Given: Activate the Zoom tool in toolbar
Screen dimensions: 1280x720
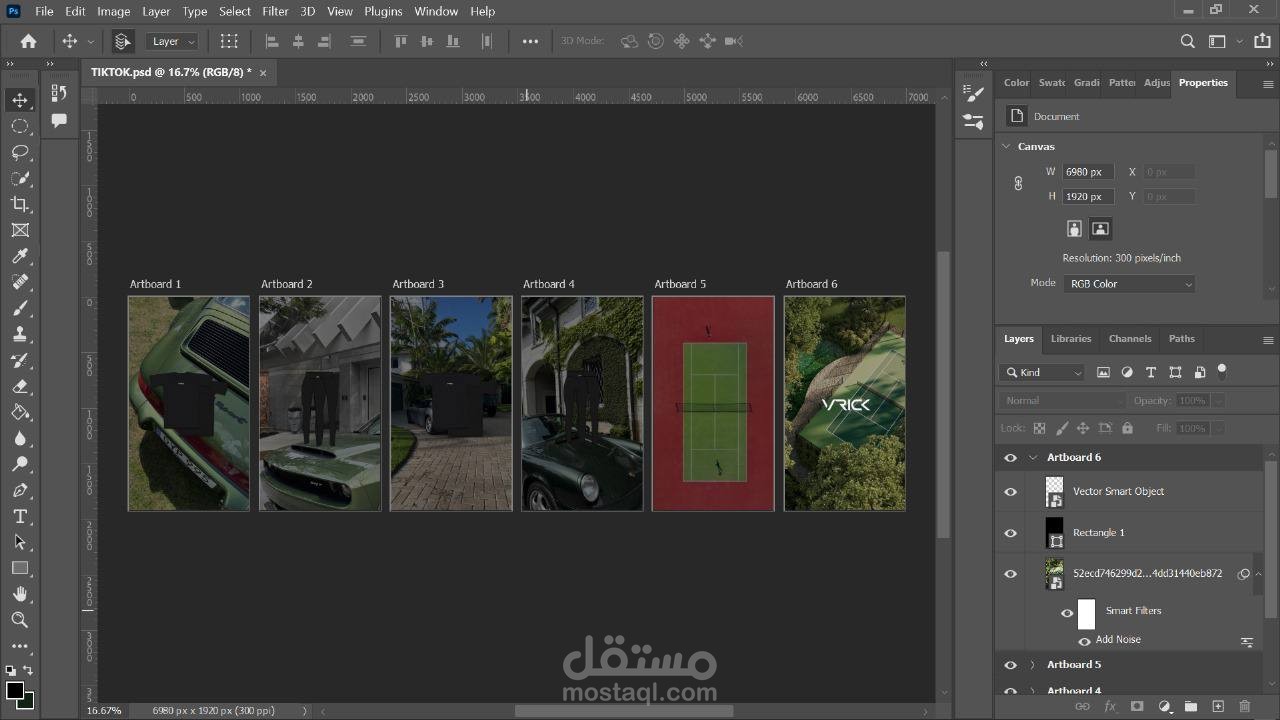Looking at the screenshot, I should click(x=19, y=620).
